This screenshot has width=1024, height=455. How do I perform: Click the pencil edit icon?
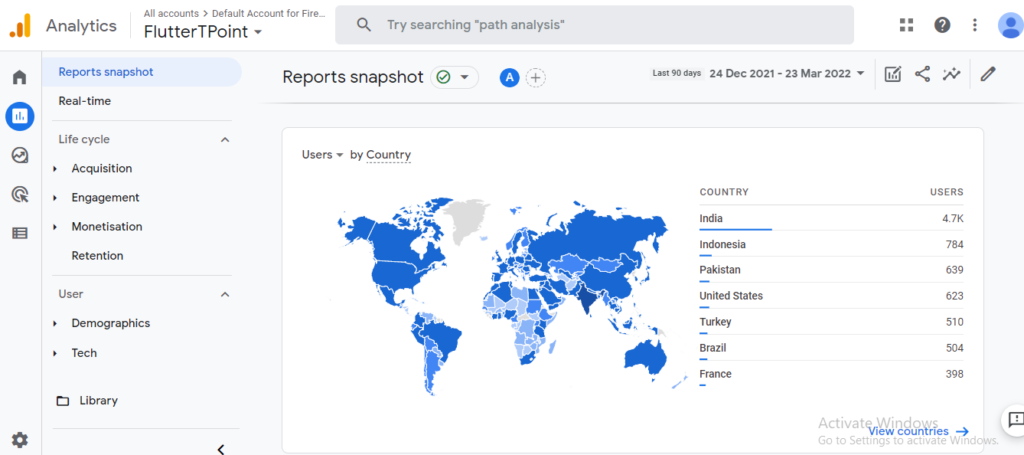point(988,74)
